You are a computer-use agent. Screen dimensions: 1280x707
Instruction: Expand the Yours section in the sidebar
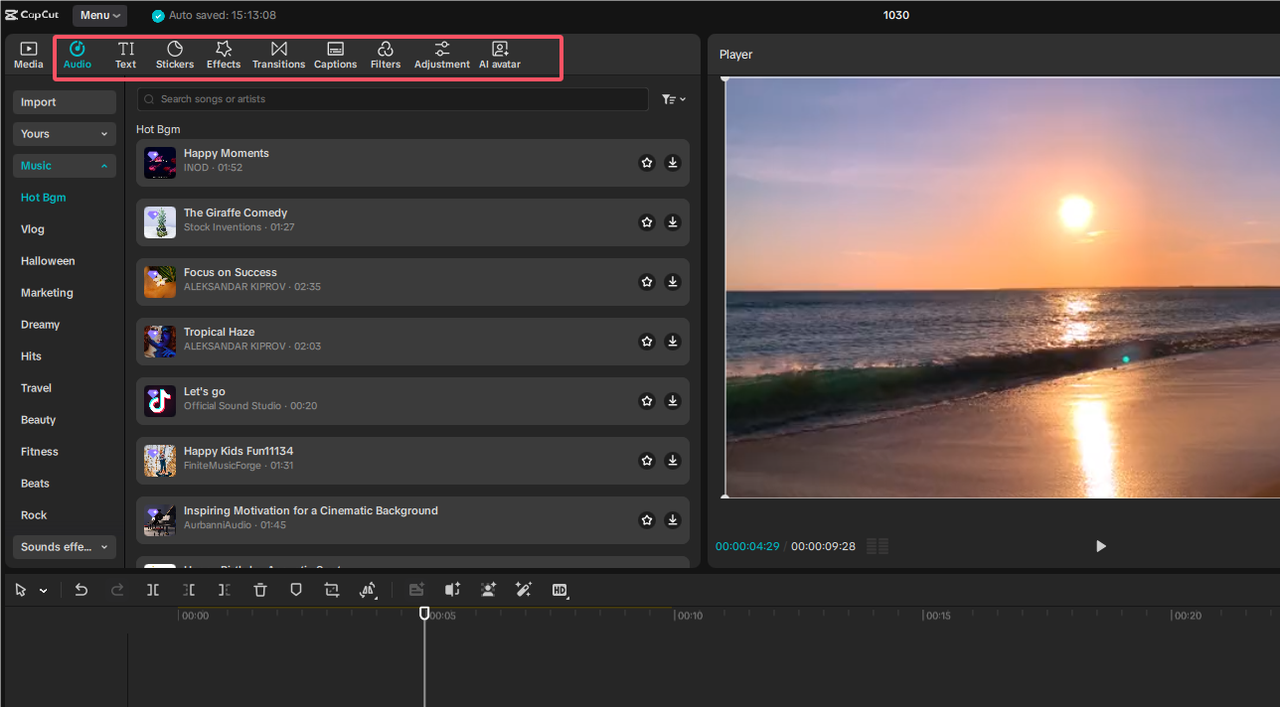coord(64,133)
